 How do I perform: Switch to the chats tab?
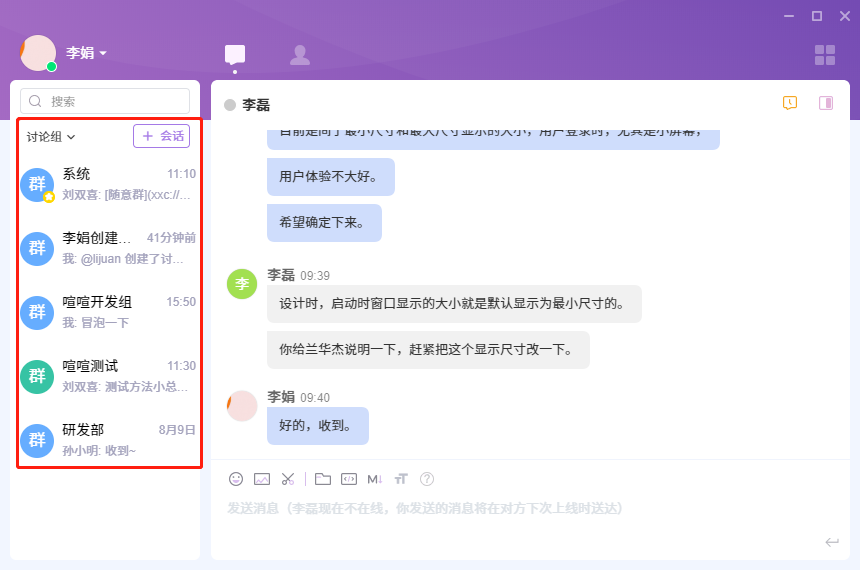pos(235,55)
